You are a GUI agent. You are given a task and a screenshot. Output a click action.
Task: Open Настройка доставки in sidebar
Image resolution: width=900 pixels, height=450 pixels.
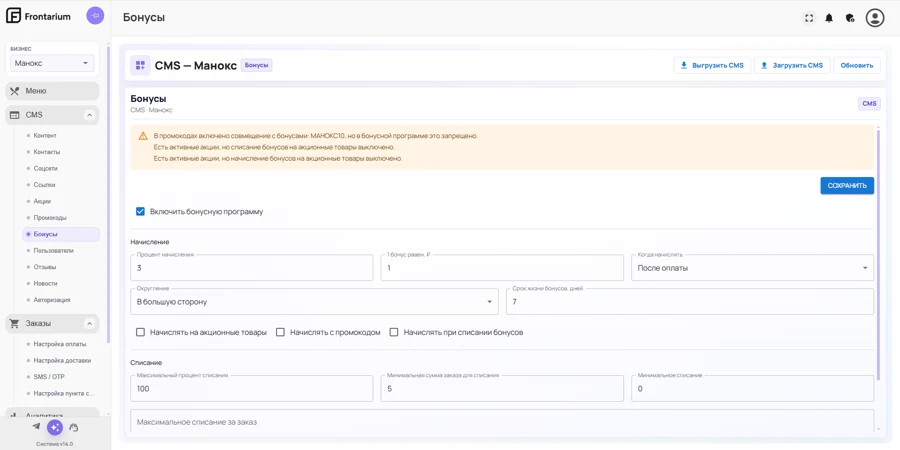61,360
